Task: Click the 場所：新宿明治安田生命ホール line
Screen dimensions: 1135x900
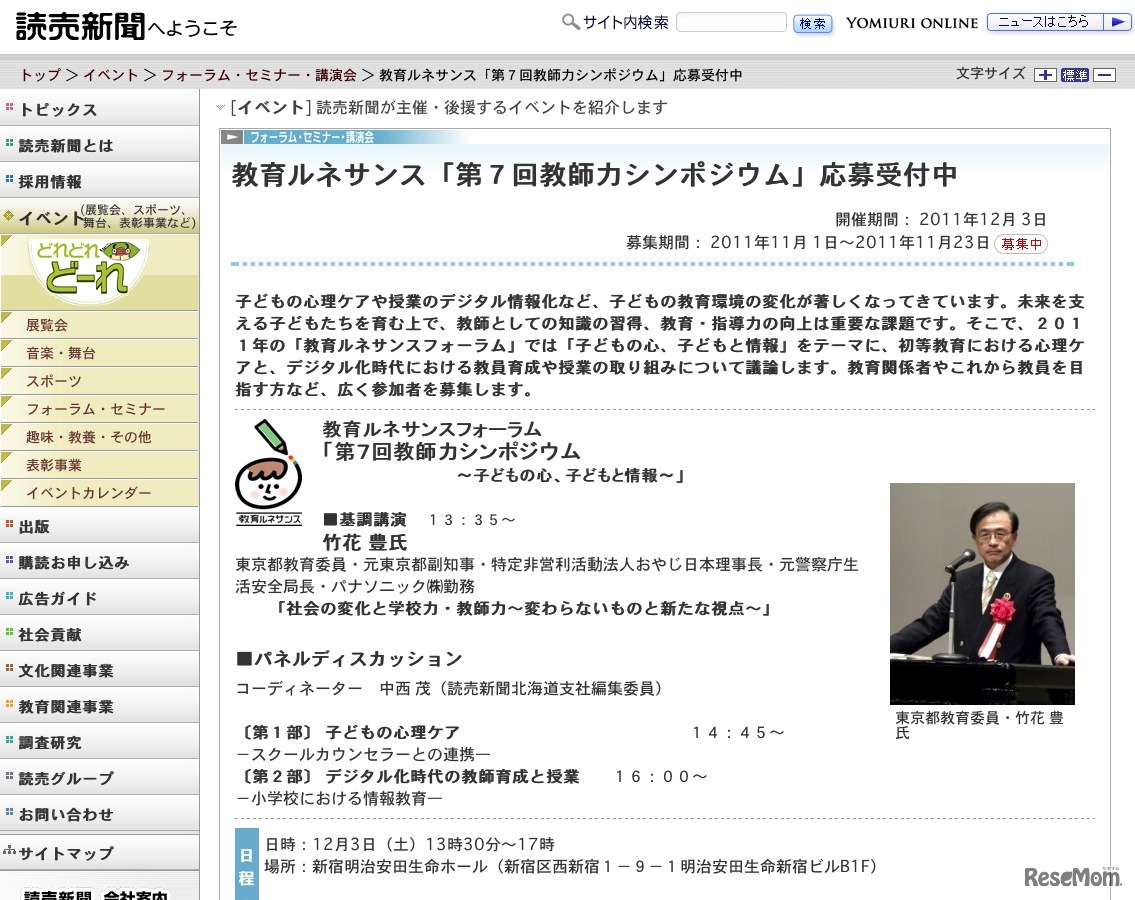Action: (571, 866)
